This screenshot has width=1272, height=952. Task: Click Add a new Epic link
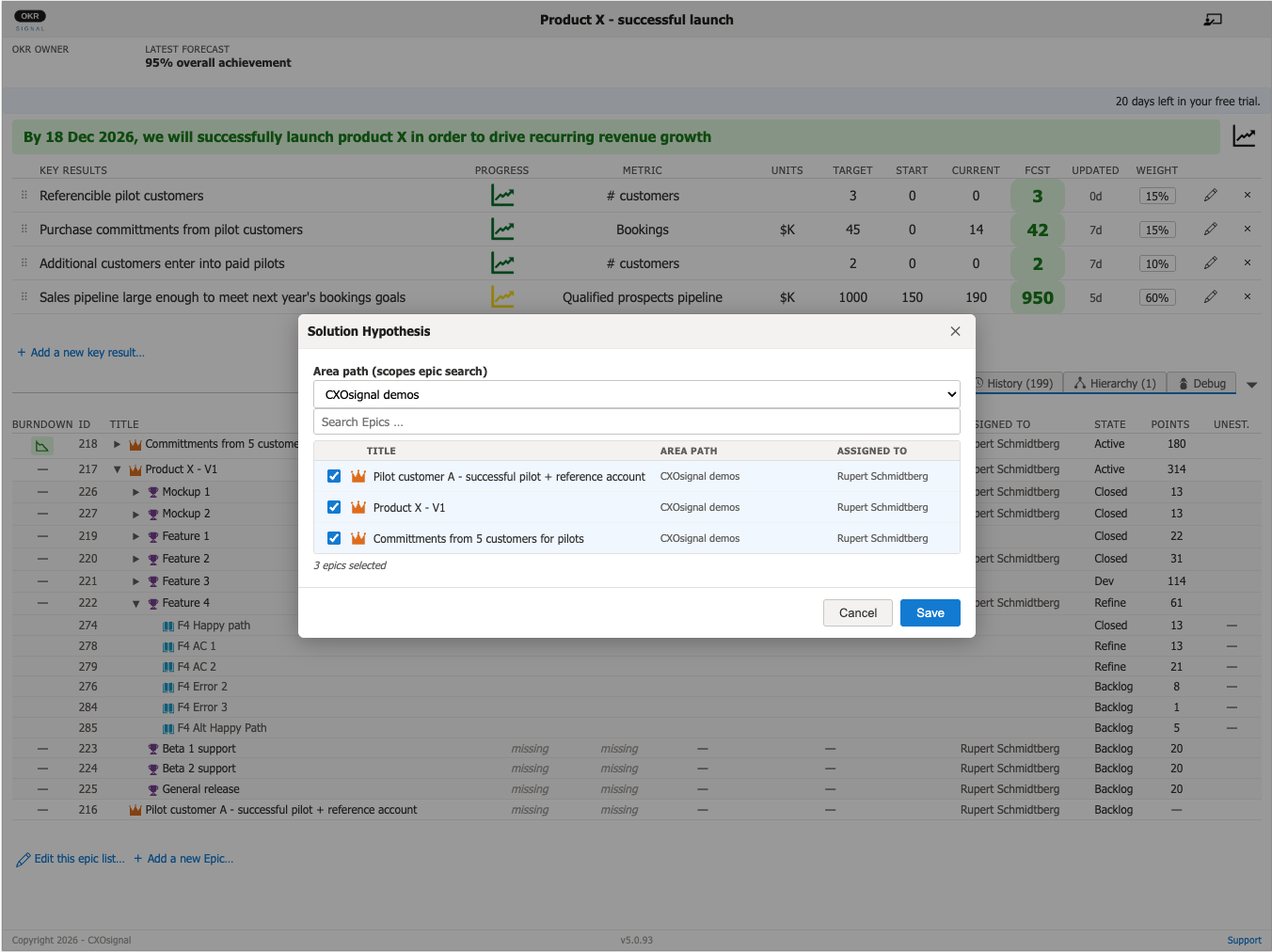tap(183, 859)
